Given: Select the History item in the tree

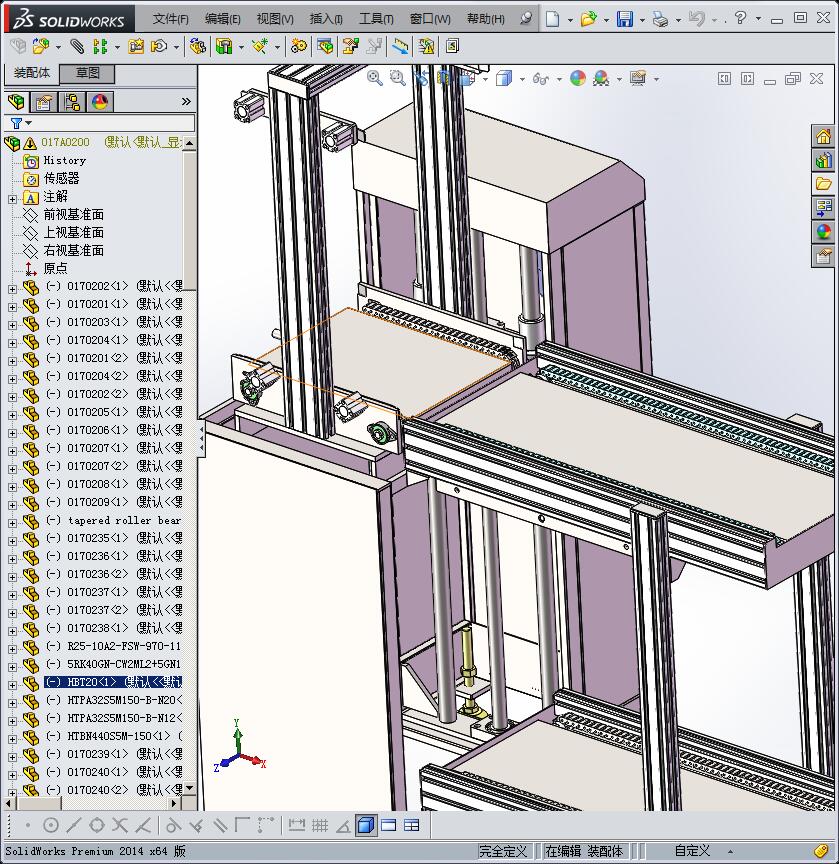Looking at the screenshot, I should click(x=65, y=160).
